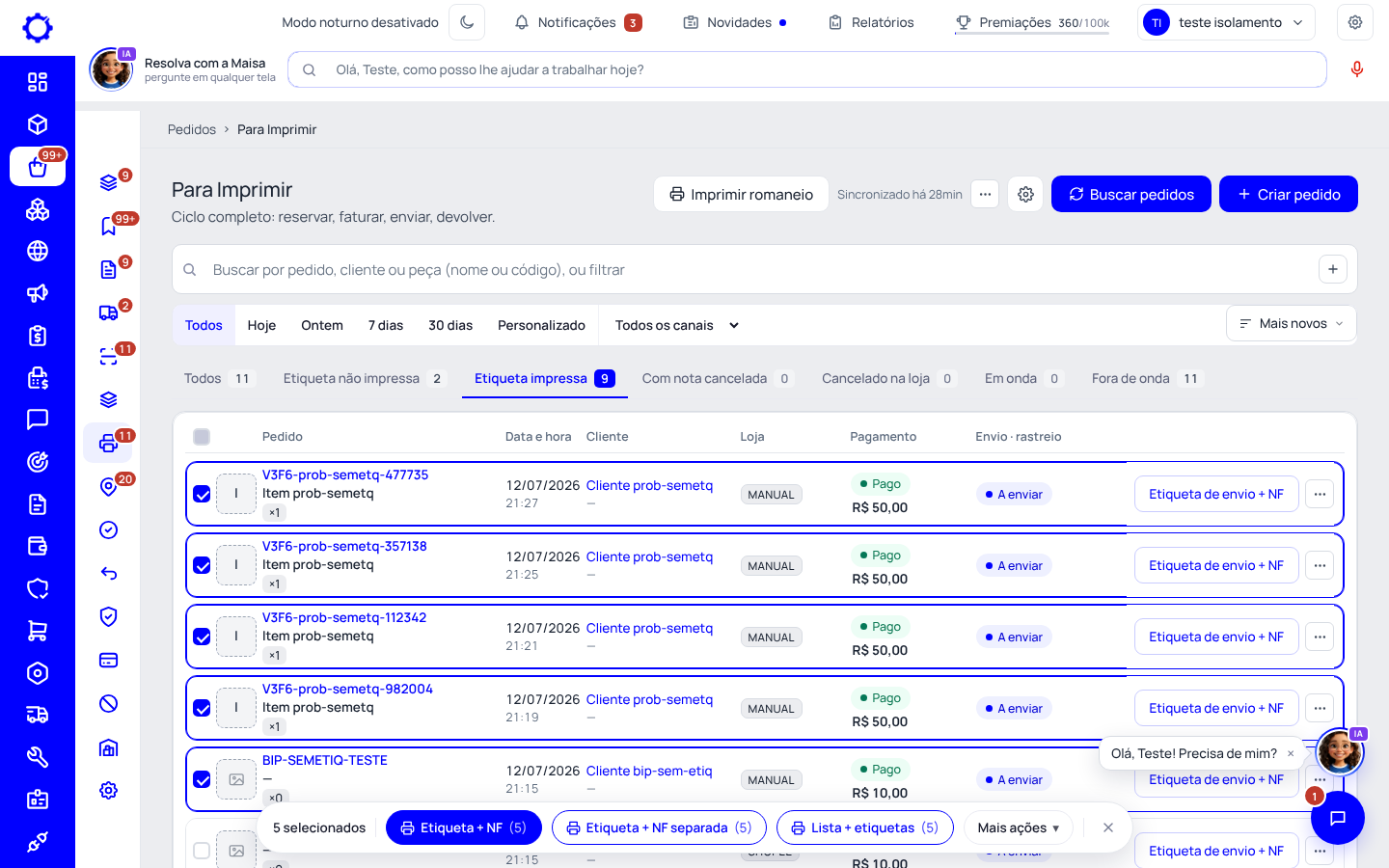Open the wallet icon in the blue sidebar
Viewport: 1389px width, 868px height.
click(x=38, y=546)
